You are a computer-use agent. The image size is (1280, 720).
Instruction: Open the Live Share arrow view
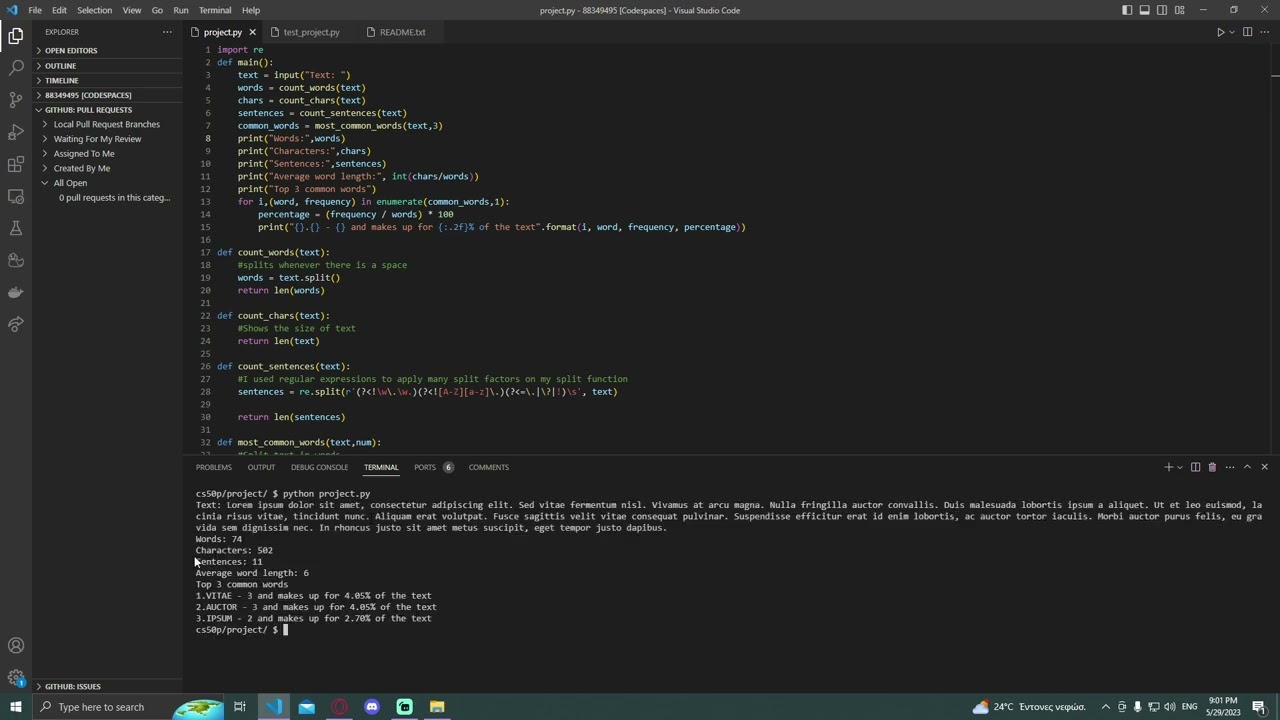(16, 324)
